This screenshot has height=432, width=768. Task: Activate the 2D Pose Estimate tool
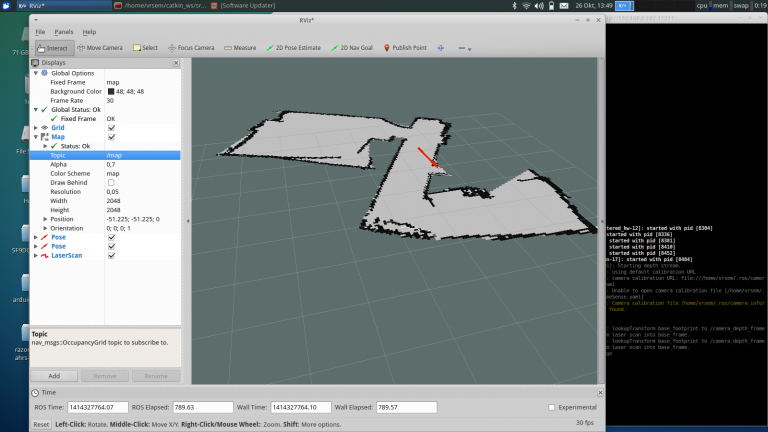[x=293, y=48]
